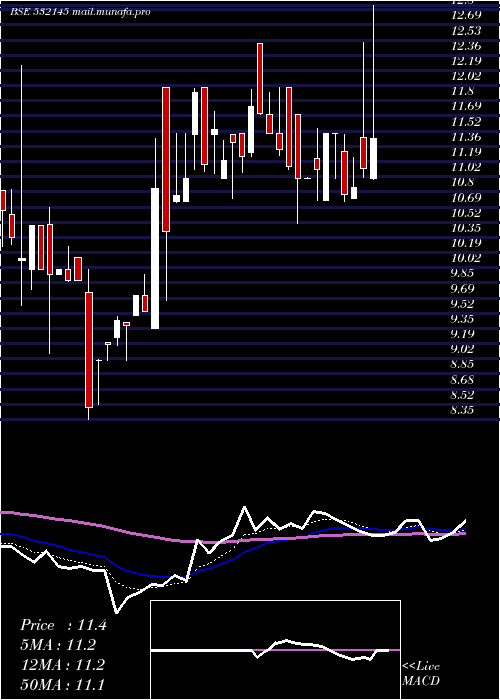The width and height of the screenshot is (500, 700).
Task: Pick the 9.35 price axis label
Action: tap(462, 319)
